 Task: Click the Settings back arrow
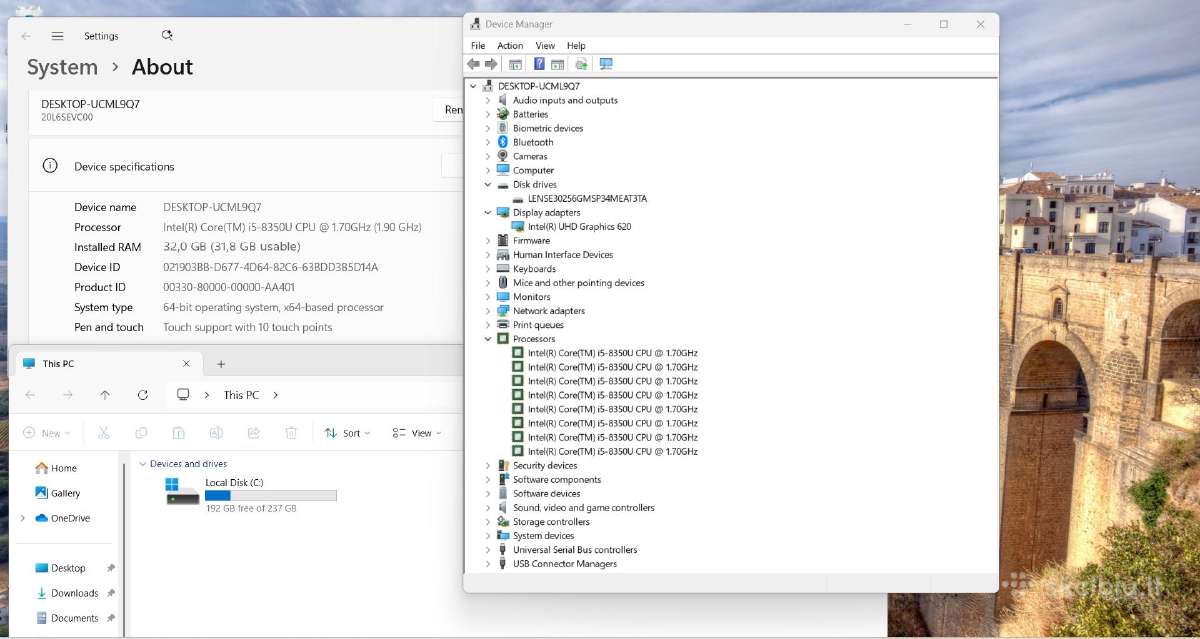[x=25, y=36]
